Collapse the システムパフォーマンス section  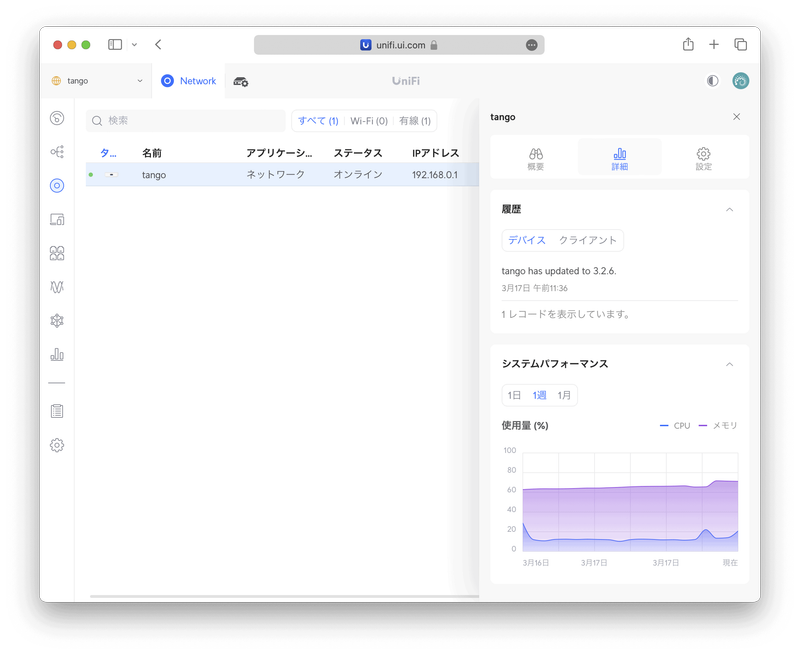coord(729,364)
